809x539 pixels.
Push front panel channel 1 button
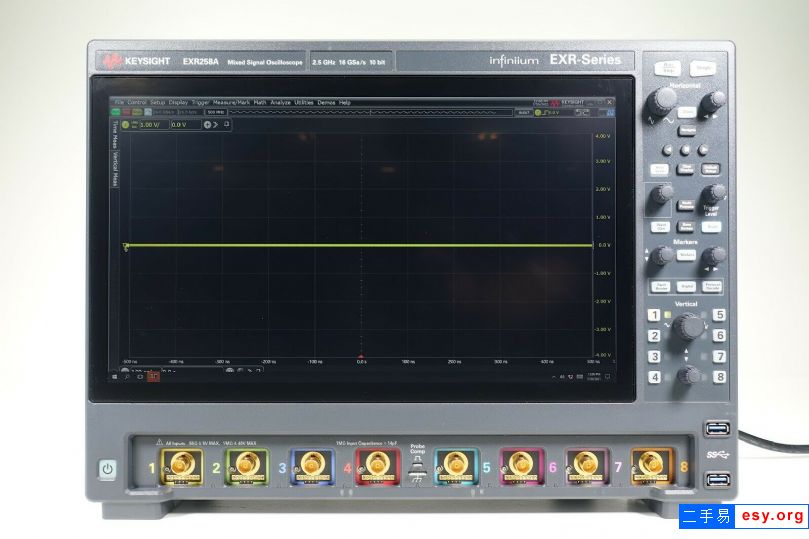(654, 315)
